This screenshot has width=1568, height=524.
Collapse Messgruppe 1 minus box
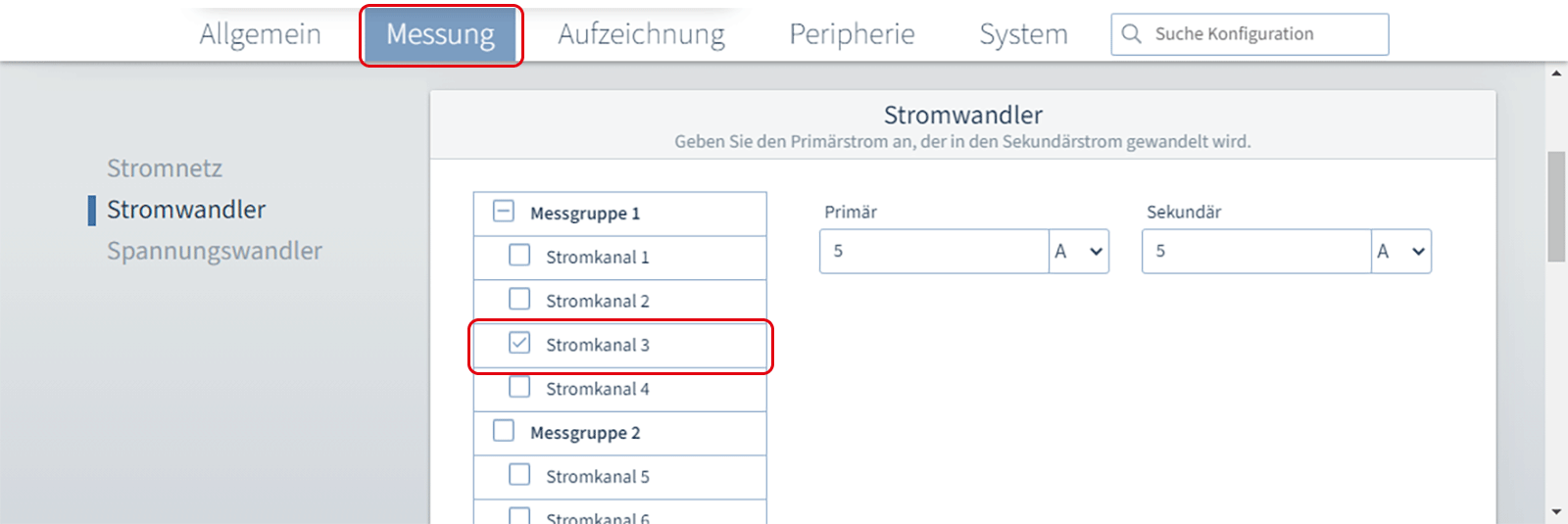click(504, 212)
